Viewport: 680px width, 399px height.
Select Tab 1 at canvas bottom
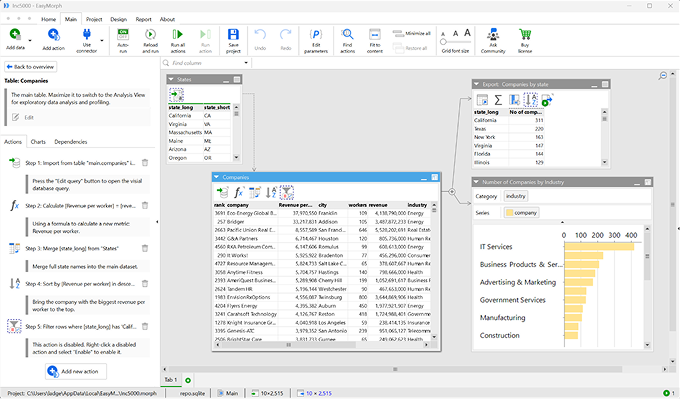pos(170,379)
